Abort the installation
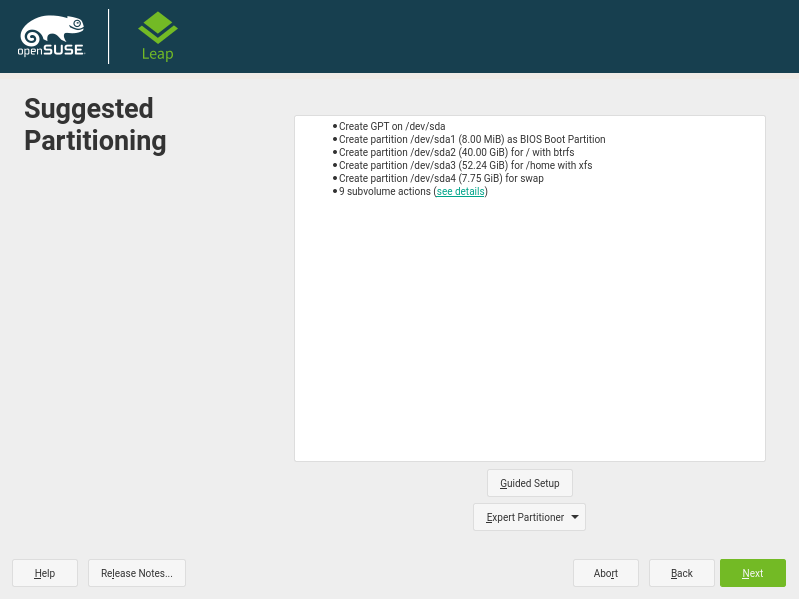Screen dimensions: 799x599 605,573
